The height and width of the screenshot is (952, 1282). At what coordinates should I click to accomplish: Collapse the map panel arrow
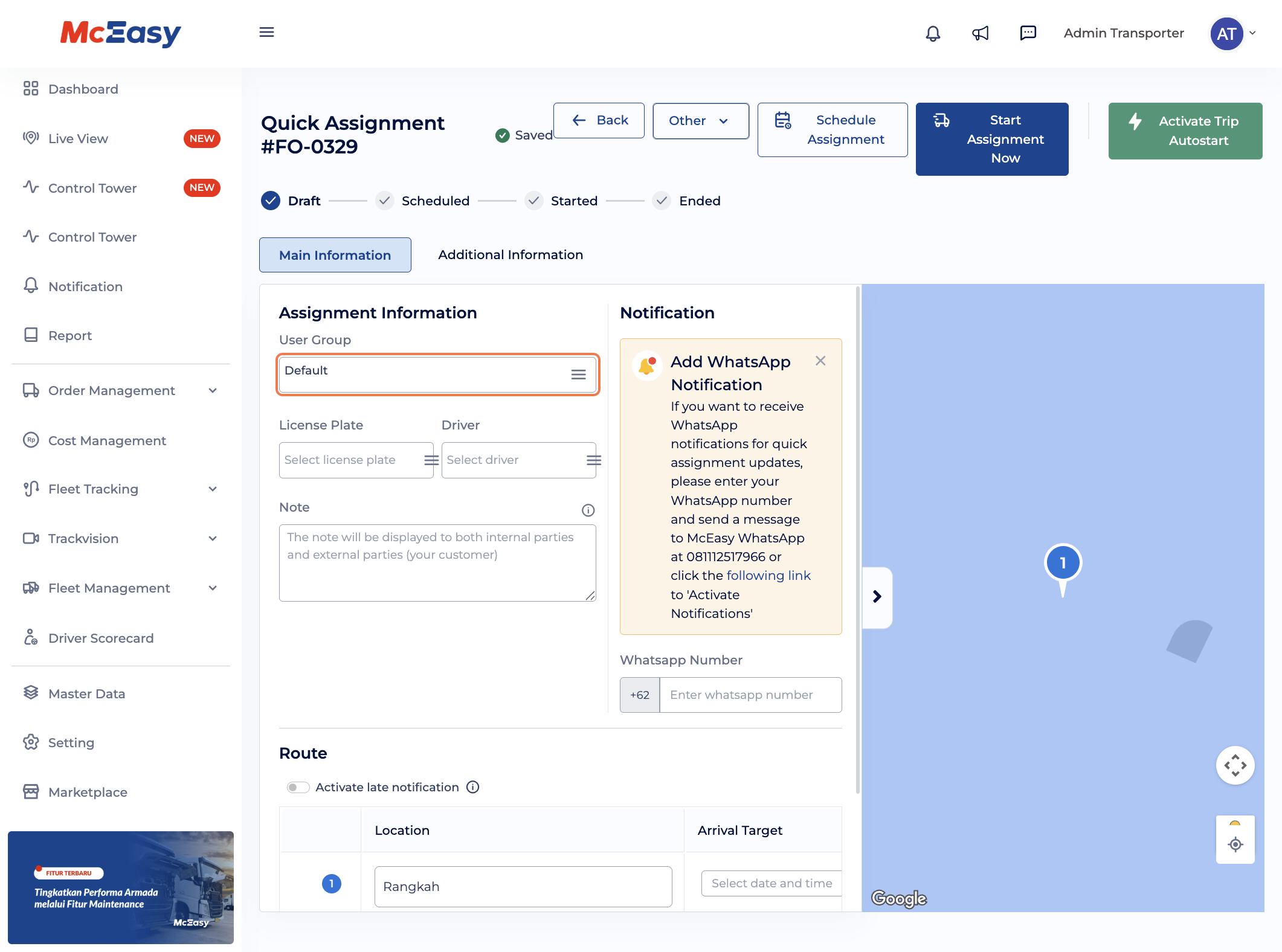(x=877, y=597)
